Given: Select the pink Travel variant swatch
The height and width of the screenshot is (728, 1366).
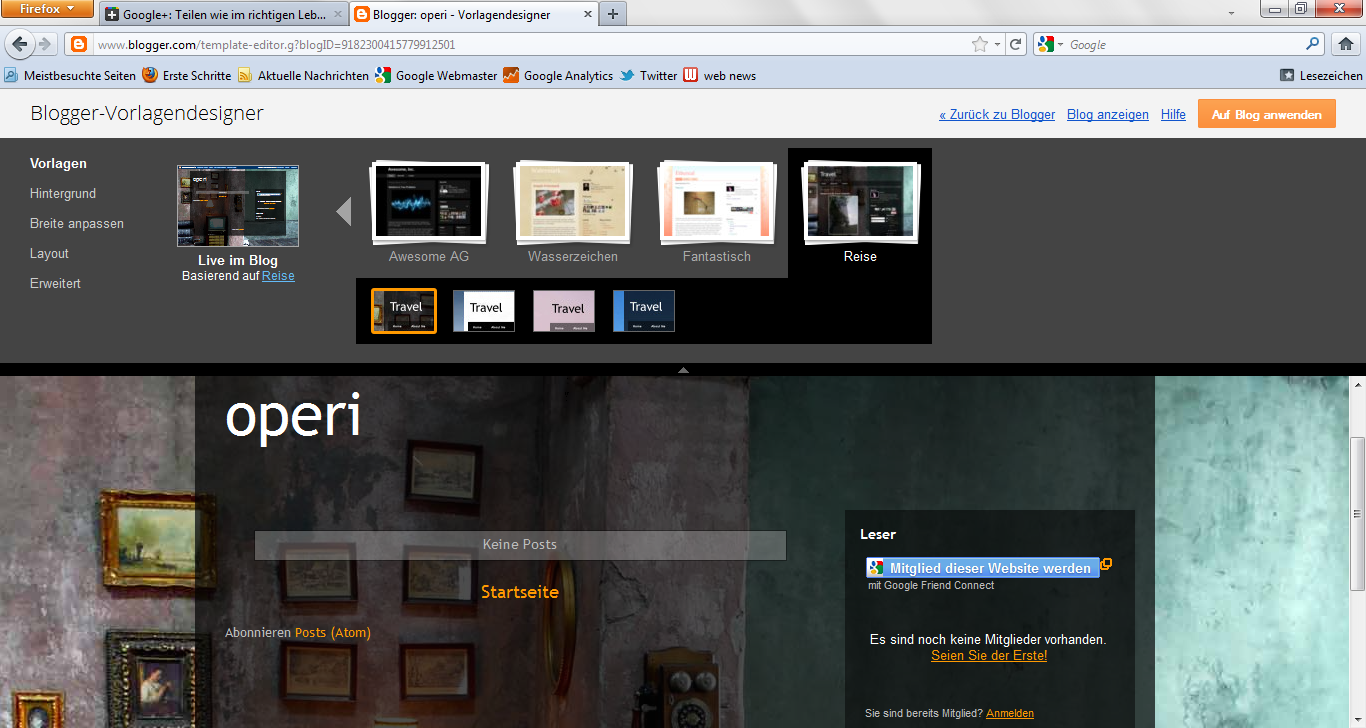Looking at the screenshot, I should pos(564,311).
